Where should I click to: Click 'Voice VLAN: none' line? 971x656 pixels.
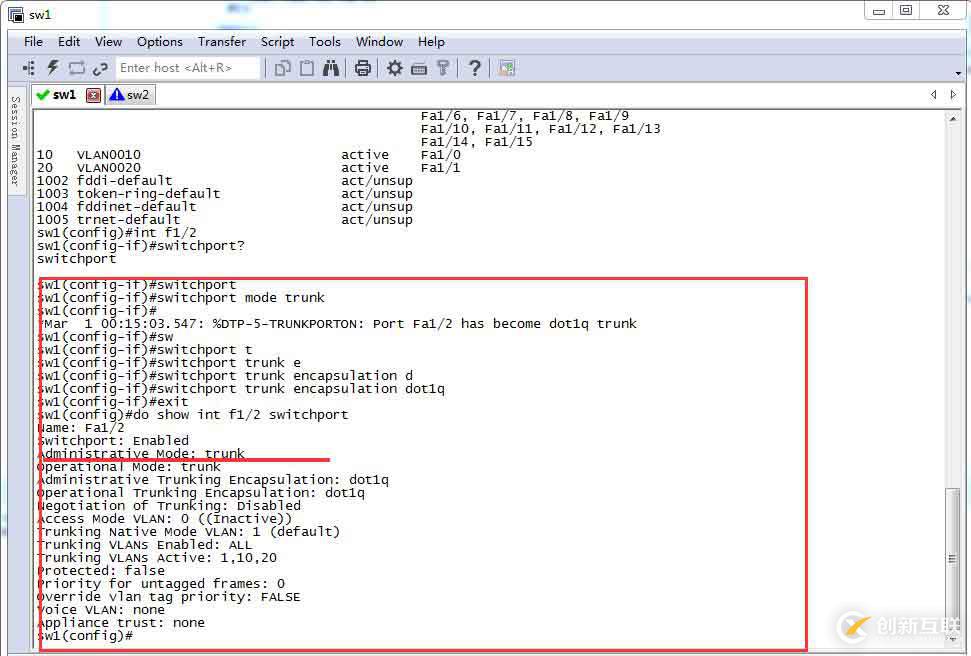[102, 610]
